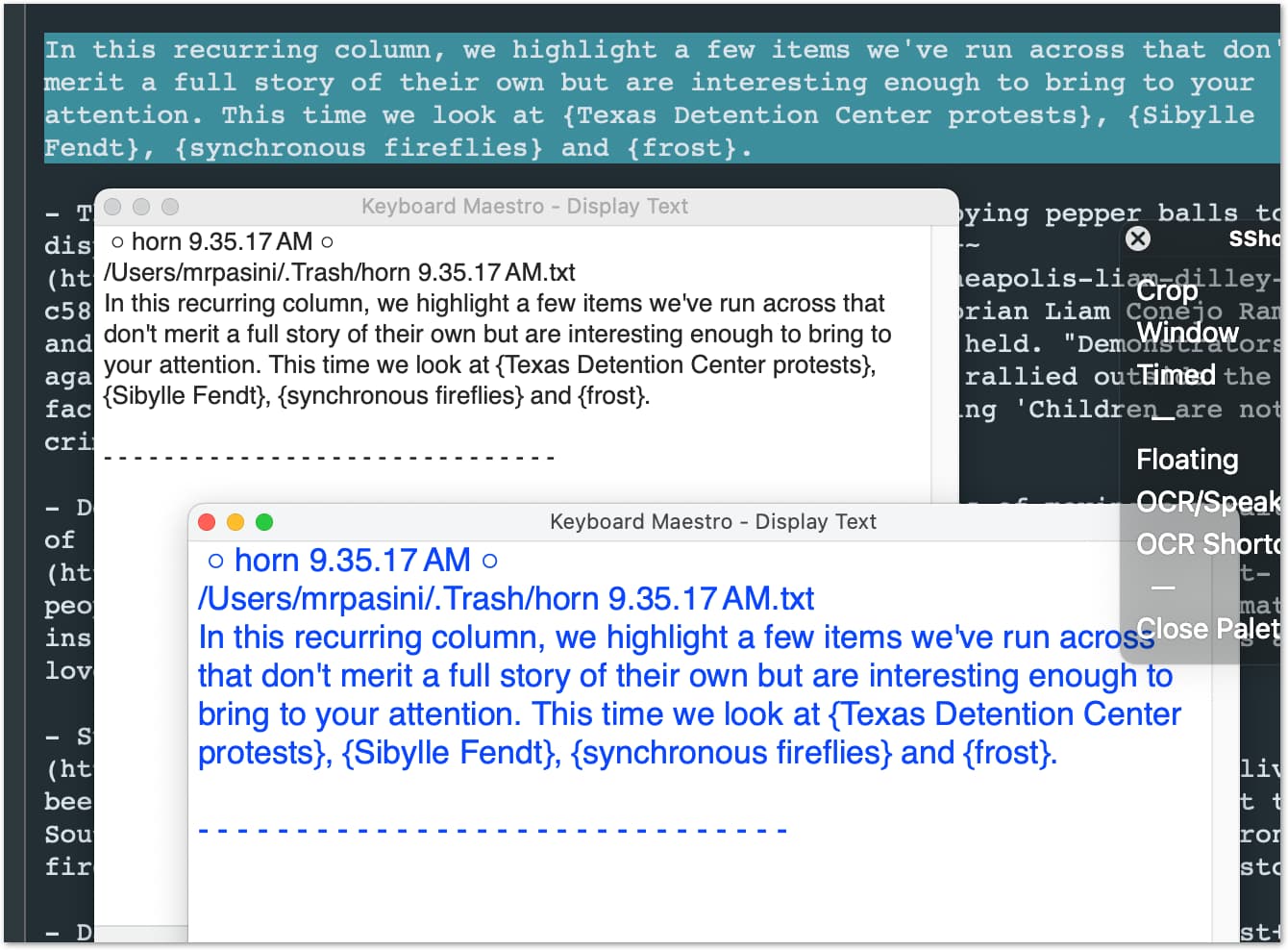Choose Window from the SShot palette

(x=1187, y=332)
